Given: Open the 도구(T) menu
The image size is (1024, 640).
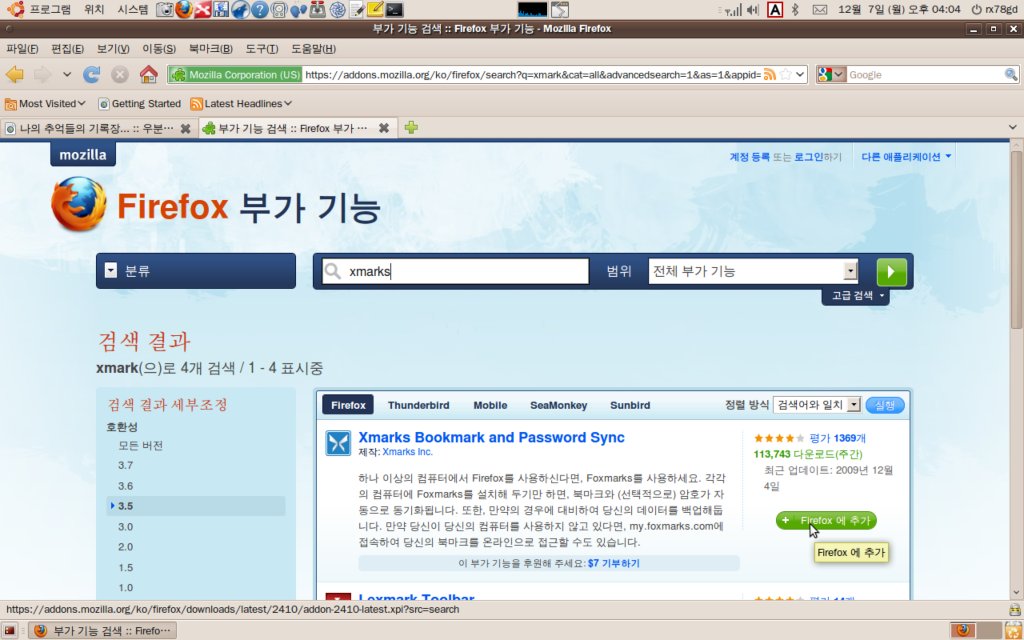Looking at the screenshot, I should 261,49.
